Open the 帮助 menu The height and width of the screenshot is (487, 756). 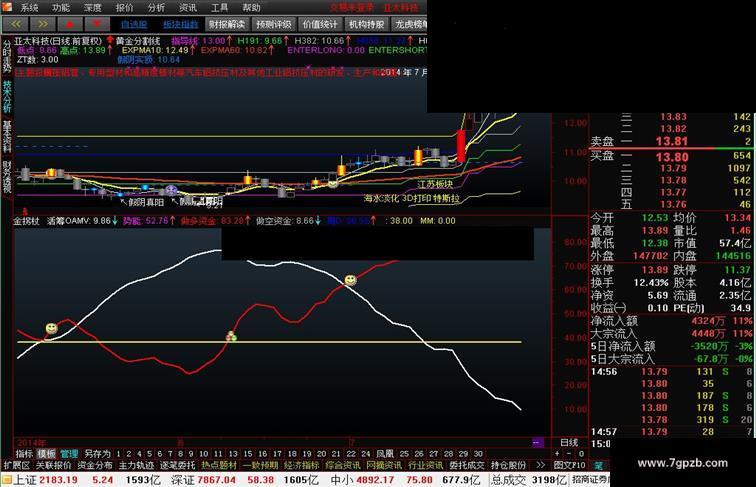[251, 8]
